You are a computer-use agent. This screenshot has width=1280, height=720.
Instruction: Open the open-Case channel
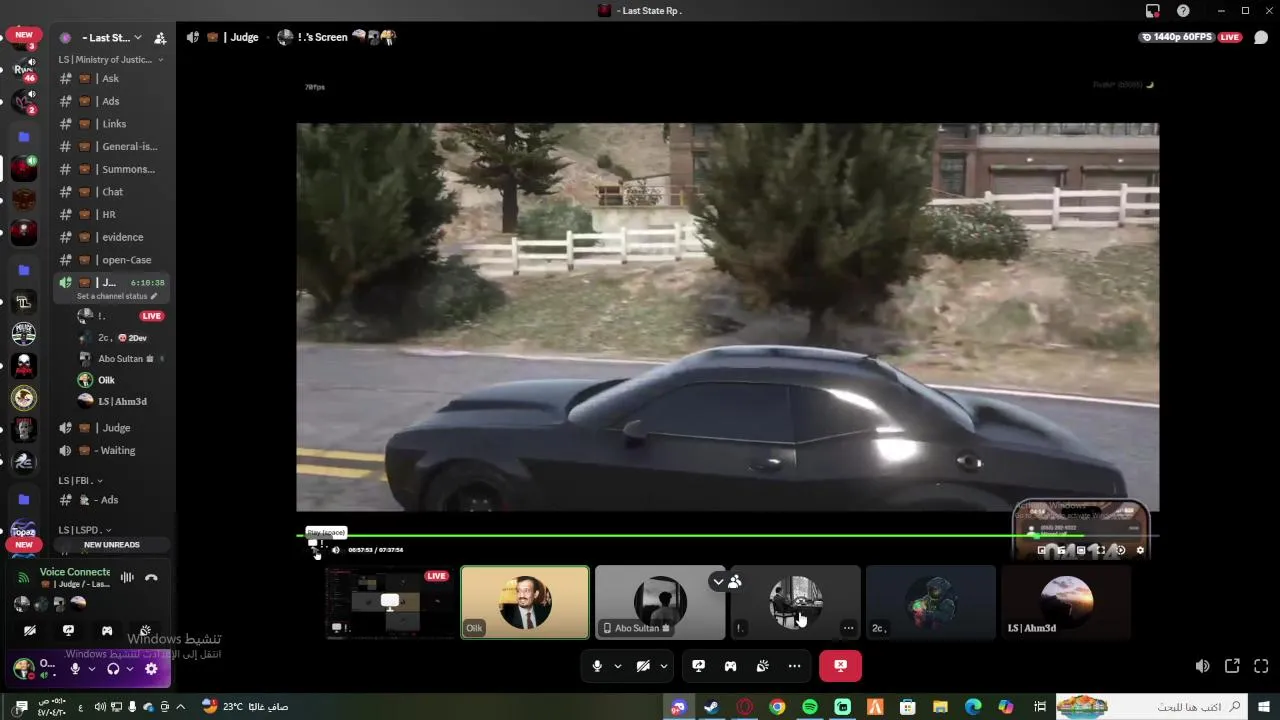pyautogui.click(x=112, y=260)
